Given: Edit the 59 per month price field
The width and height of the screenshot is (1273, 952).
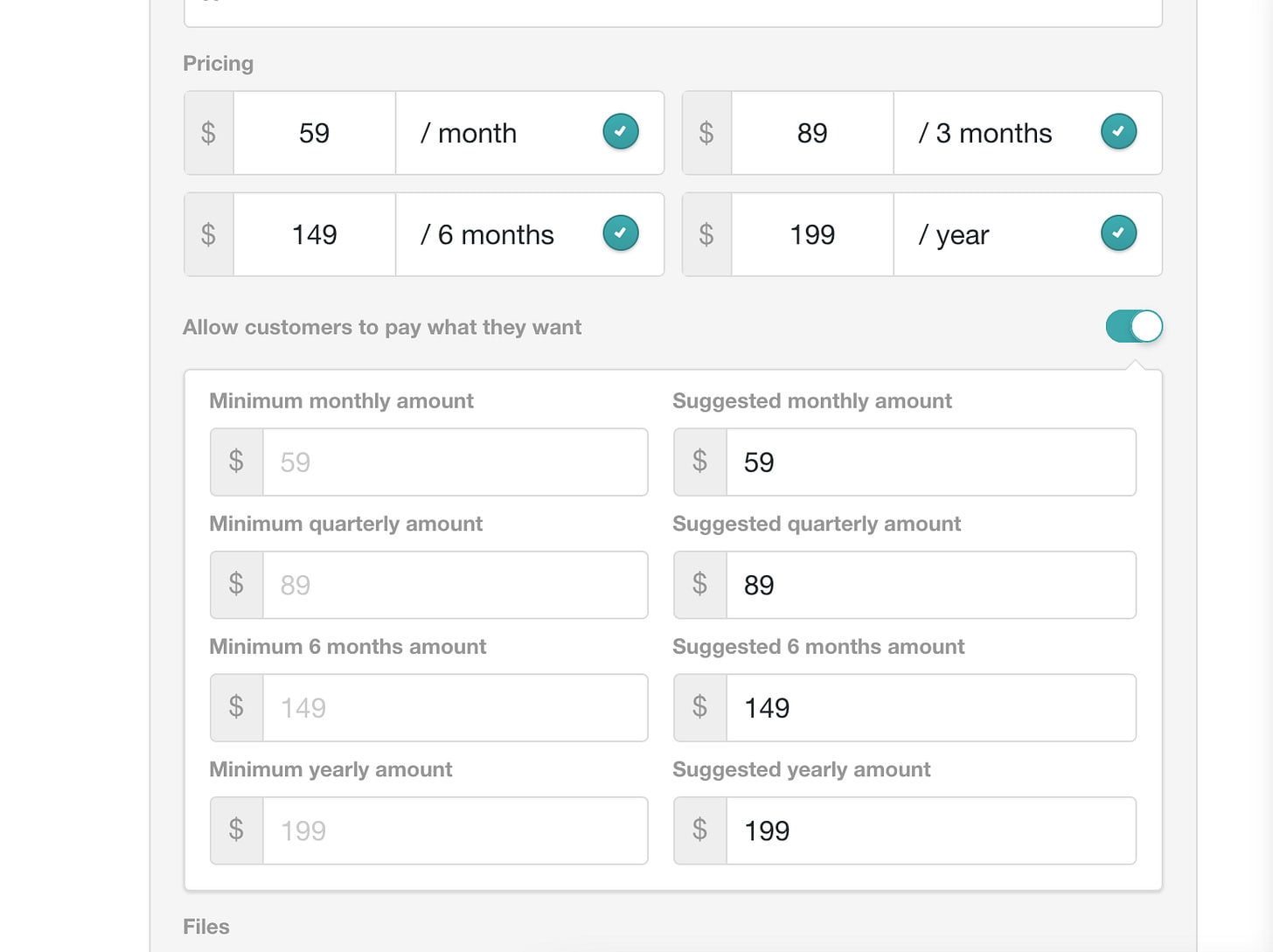Looking at the screenshot, I should 315,133.
